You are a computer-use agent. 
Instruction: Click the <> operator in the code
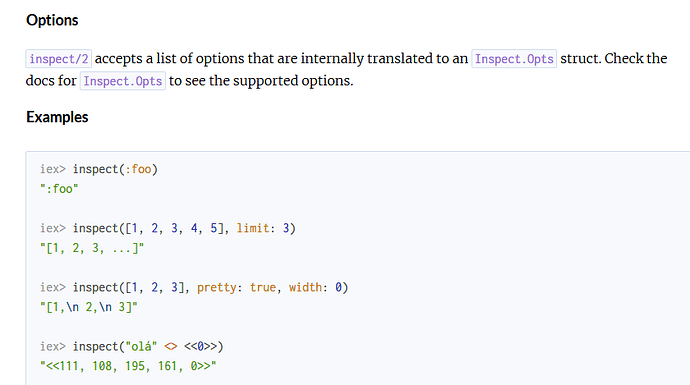[x=171, y=347]
